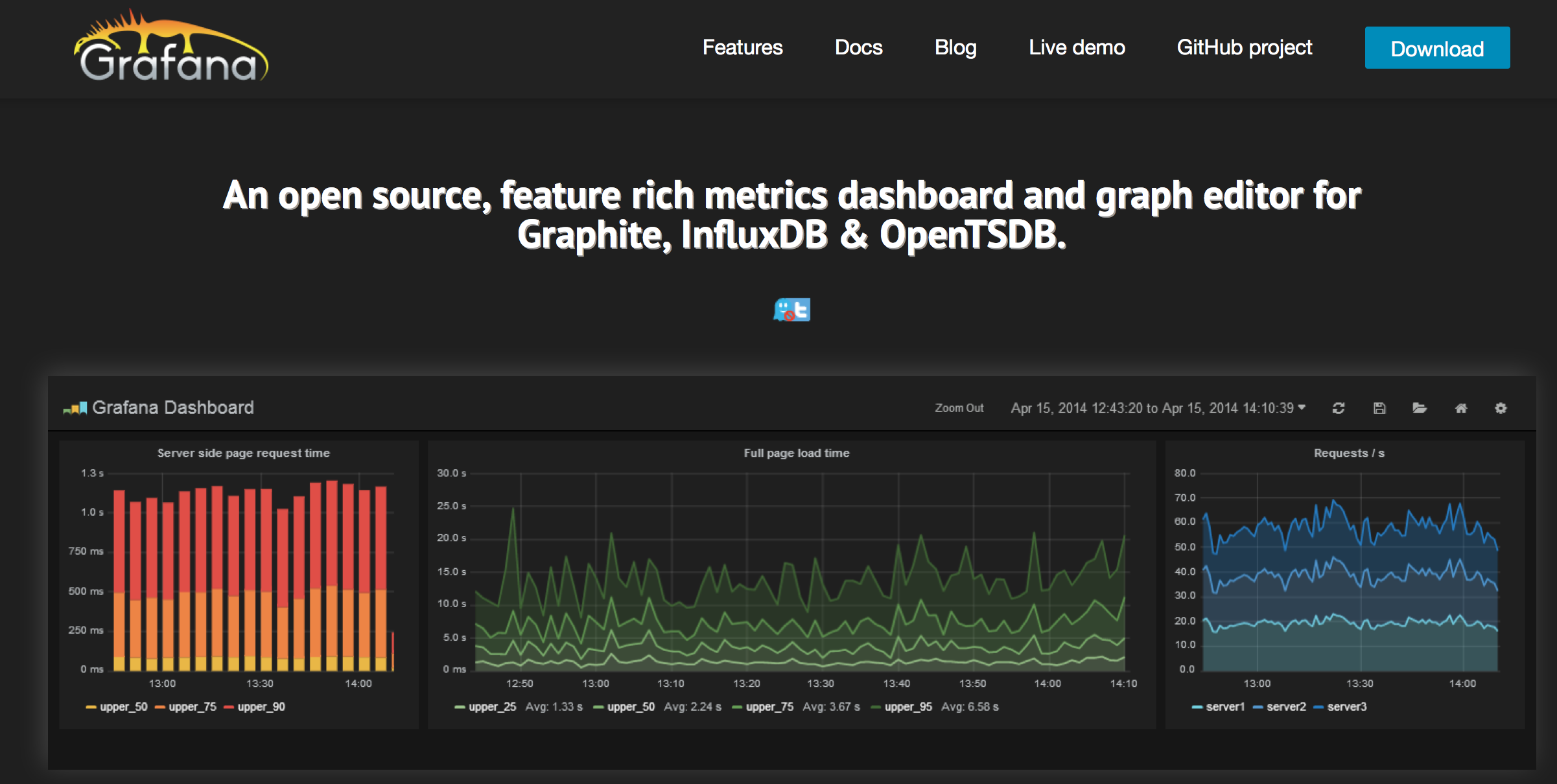Toggle upper_95 series in load time legend
The width and height of the screenshot is (1557, 784).
coord(907,707)
